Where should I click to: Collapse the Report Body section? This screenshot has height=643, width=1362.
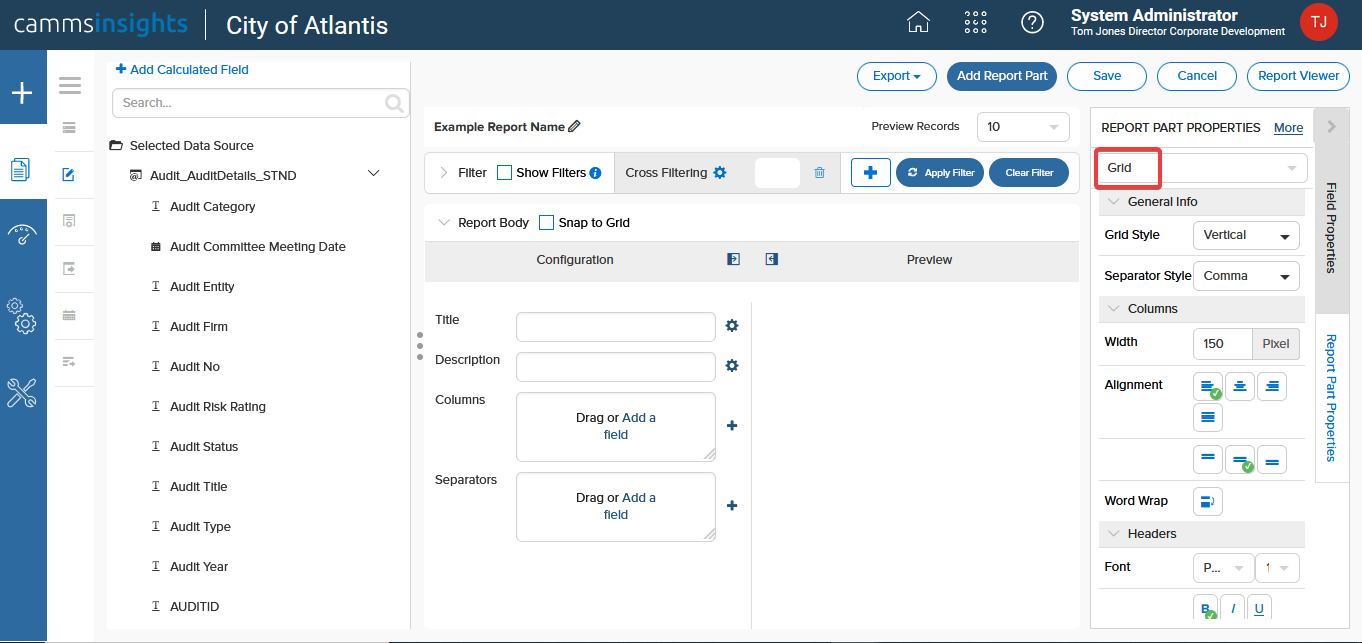[x=444, y=223]
